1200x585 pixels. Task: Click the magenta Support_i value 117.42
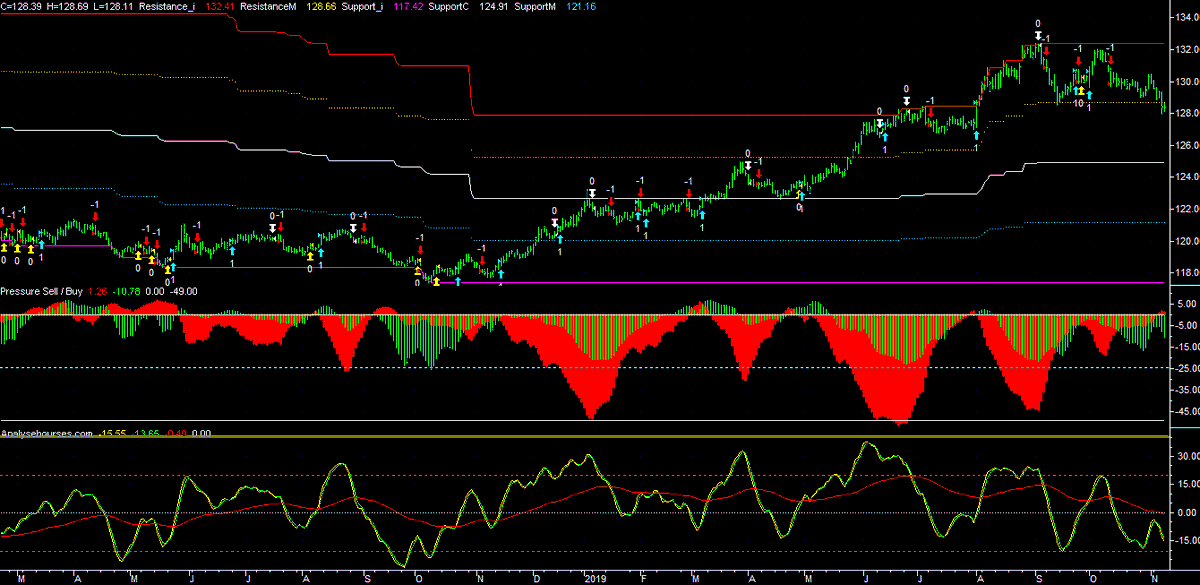coord(410,7)
